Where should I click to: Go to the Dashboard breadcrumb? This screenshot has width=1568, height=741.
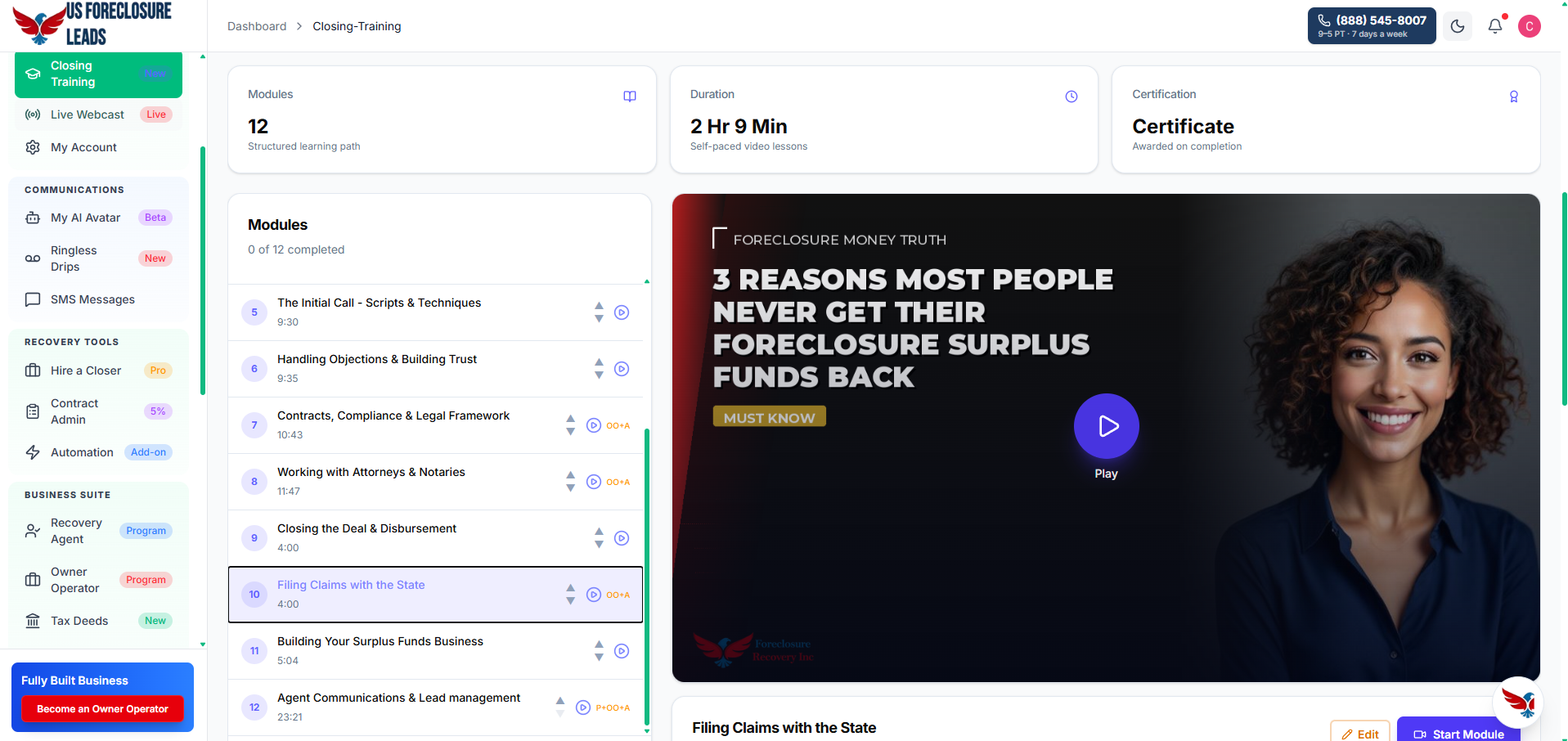[x=257, y=26]
